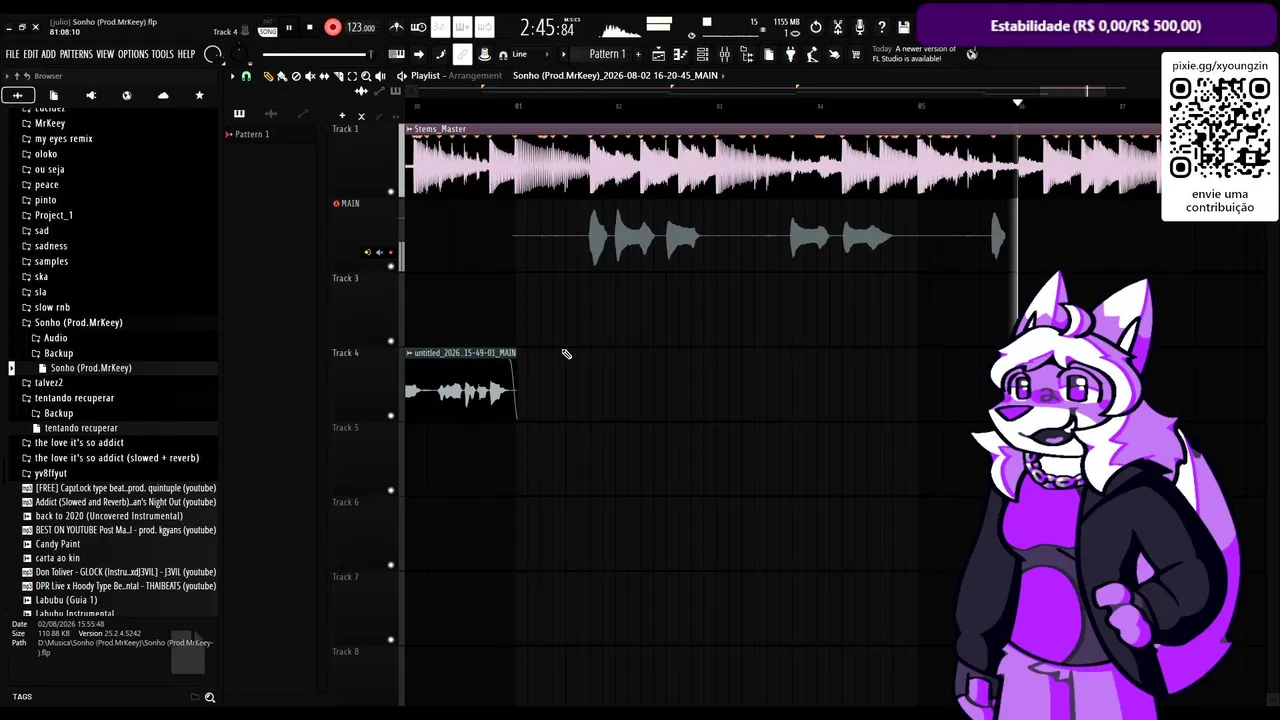This screenshot has height=720, width=1280.
Task: Select the Slip tool in playlist toolbar
Action: 324,76
